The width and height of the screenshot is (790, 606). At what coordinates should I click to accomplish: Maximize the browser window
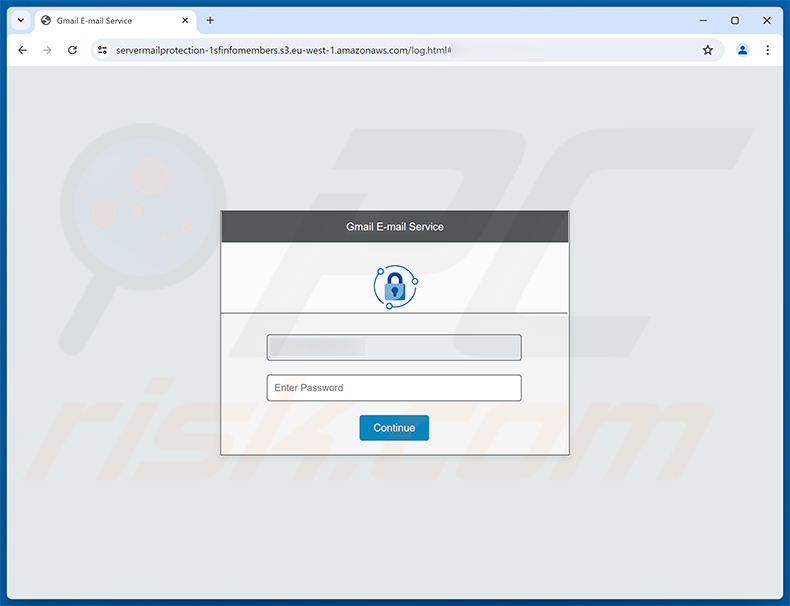(x=735, y=21)
